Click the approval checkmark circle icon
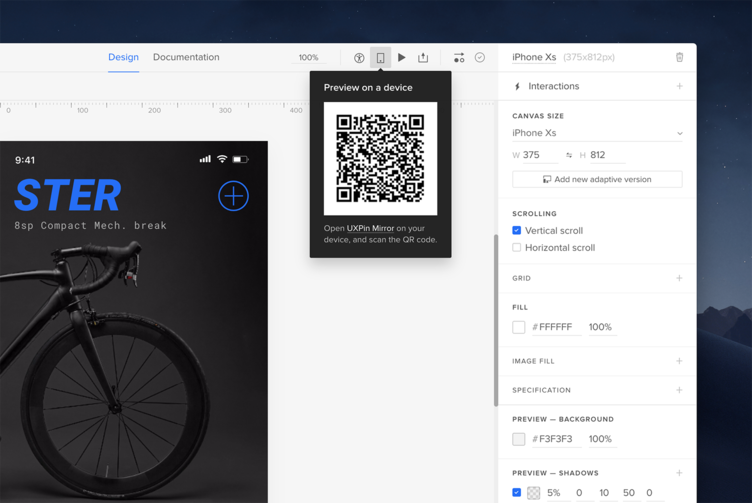Image resolution: width=752 pixels, height=503 pixels. pos(480,58)
